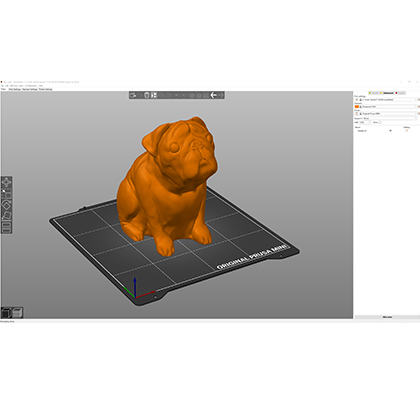This screenshot has height=420, width=420.
Task: Switch to sliced layers preview cube
Action: point(17,313)
